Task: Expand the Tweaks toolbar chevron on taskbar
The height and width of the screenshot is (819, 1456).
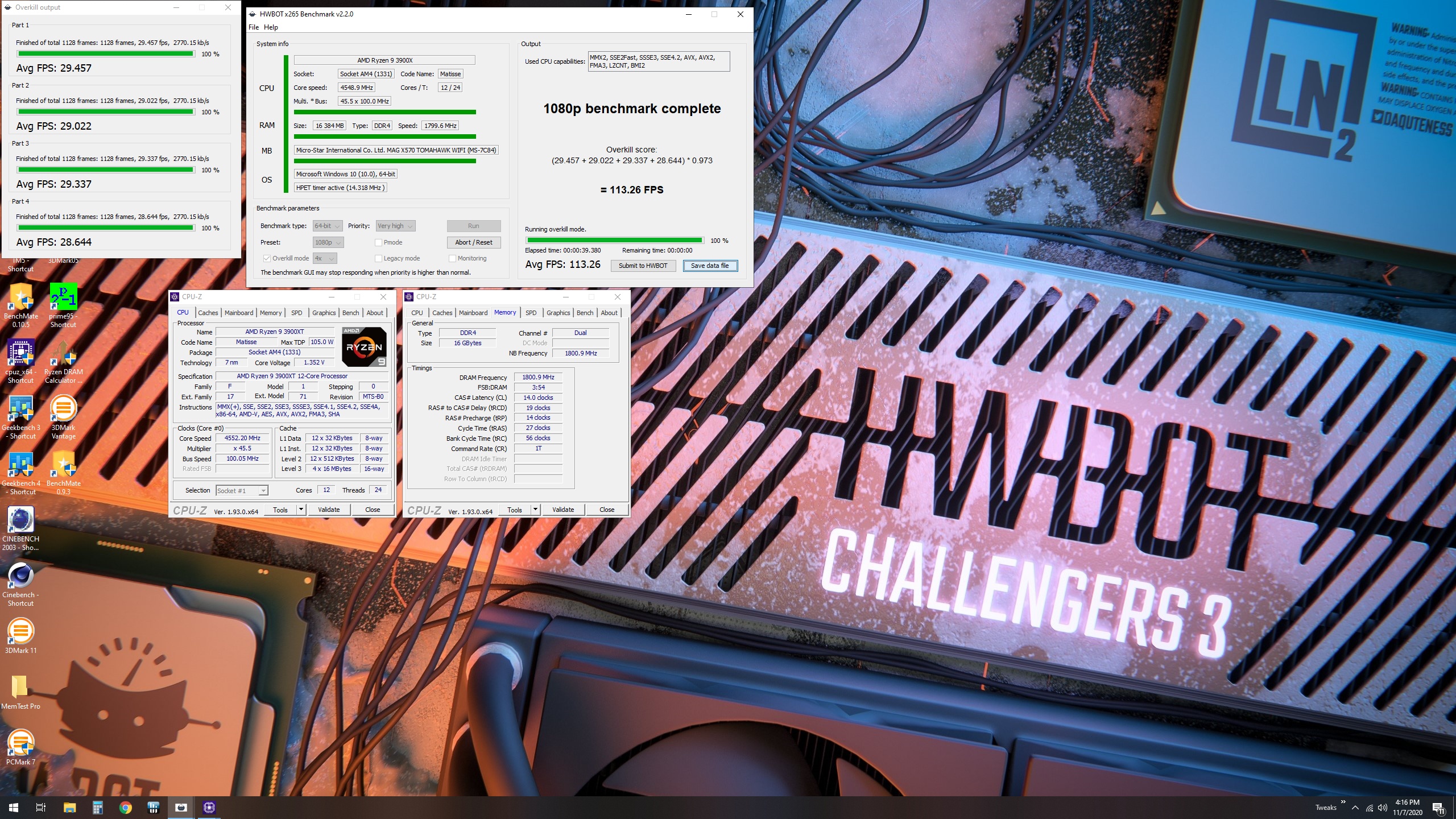Action: point(1343,802)
